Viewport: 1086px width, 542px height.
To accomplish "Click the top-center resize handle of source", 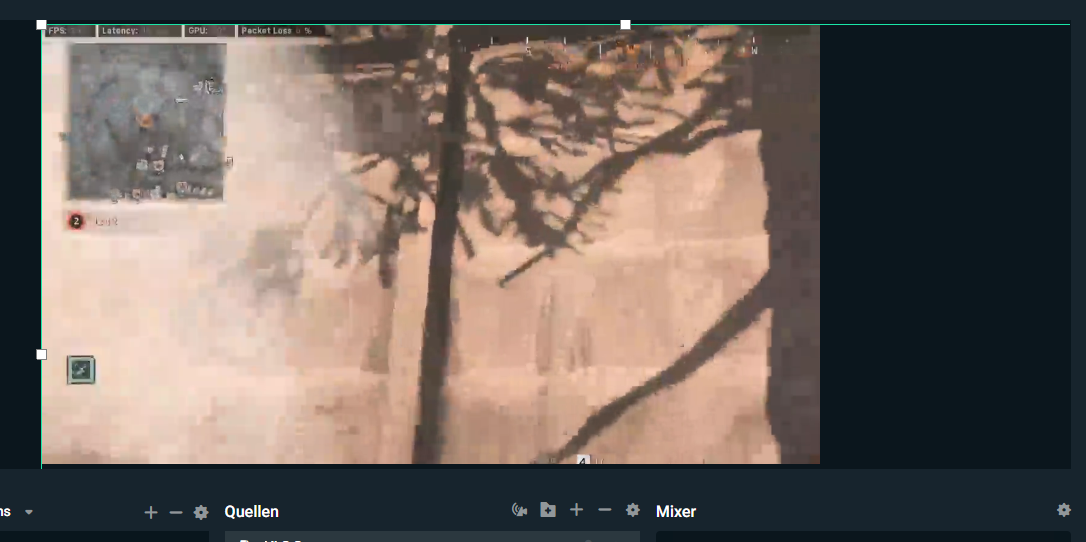I will pyautogui.click(x=625, y=24).
